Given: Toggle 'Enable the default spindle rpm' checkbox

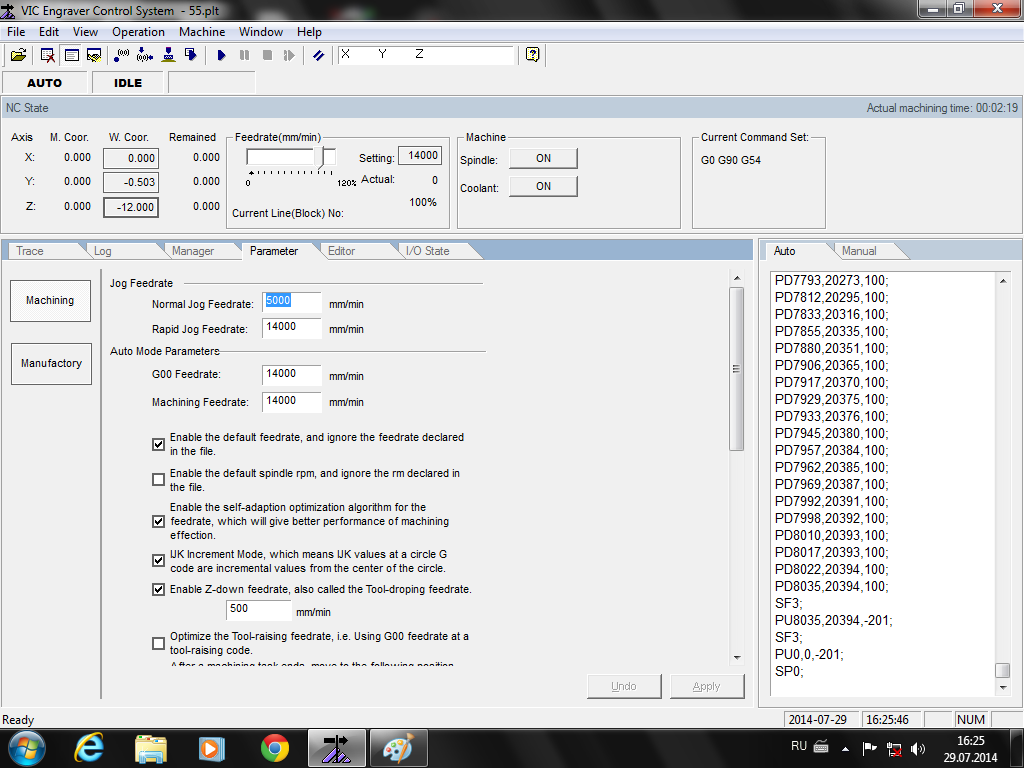Looking at the screenshot, I should pyautogui.click(x=158, y=480).
